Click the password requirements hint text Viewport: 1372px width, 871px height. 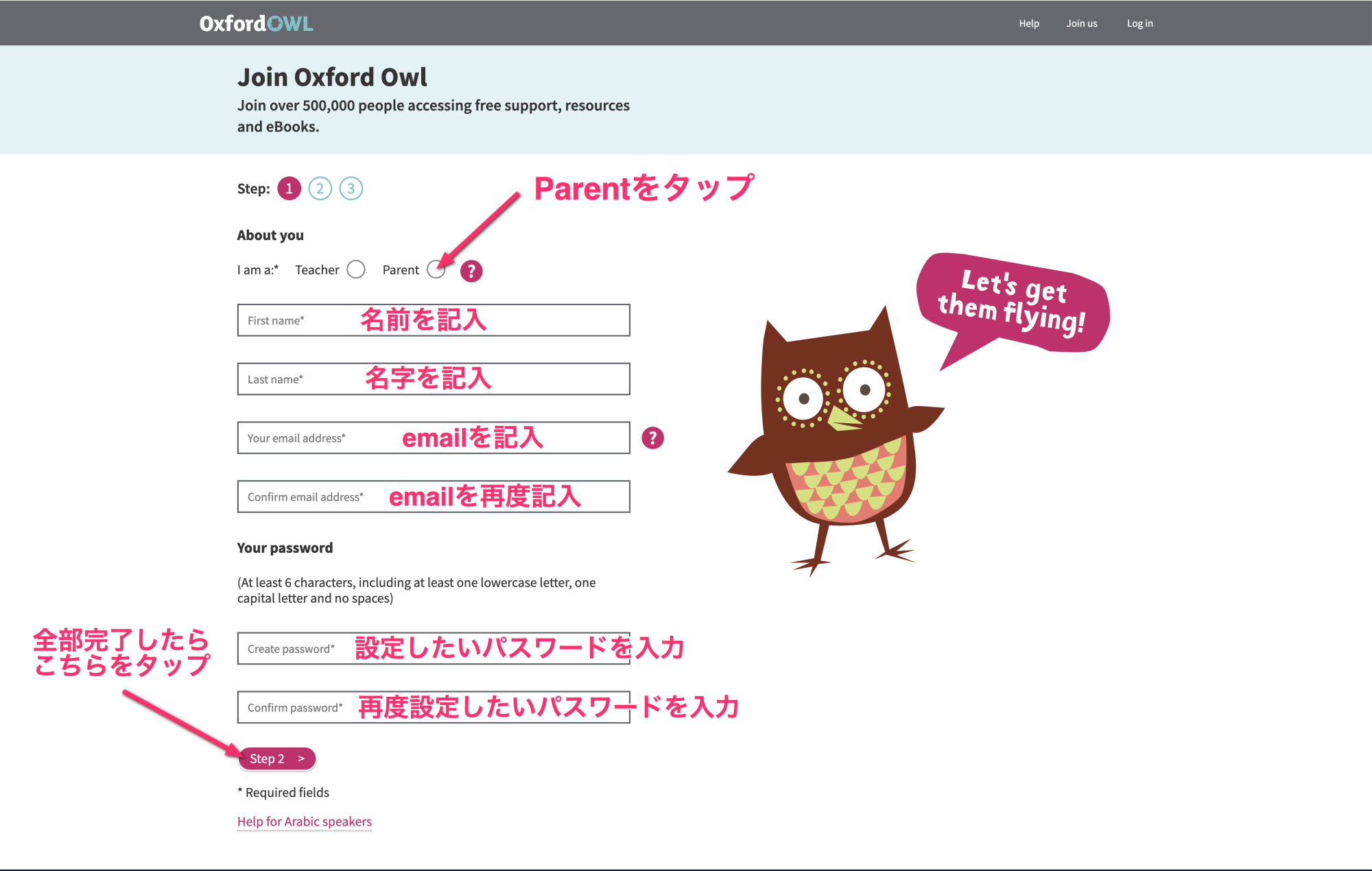pyautogui.click(x=416, y=590)
